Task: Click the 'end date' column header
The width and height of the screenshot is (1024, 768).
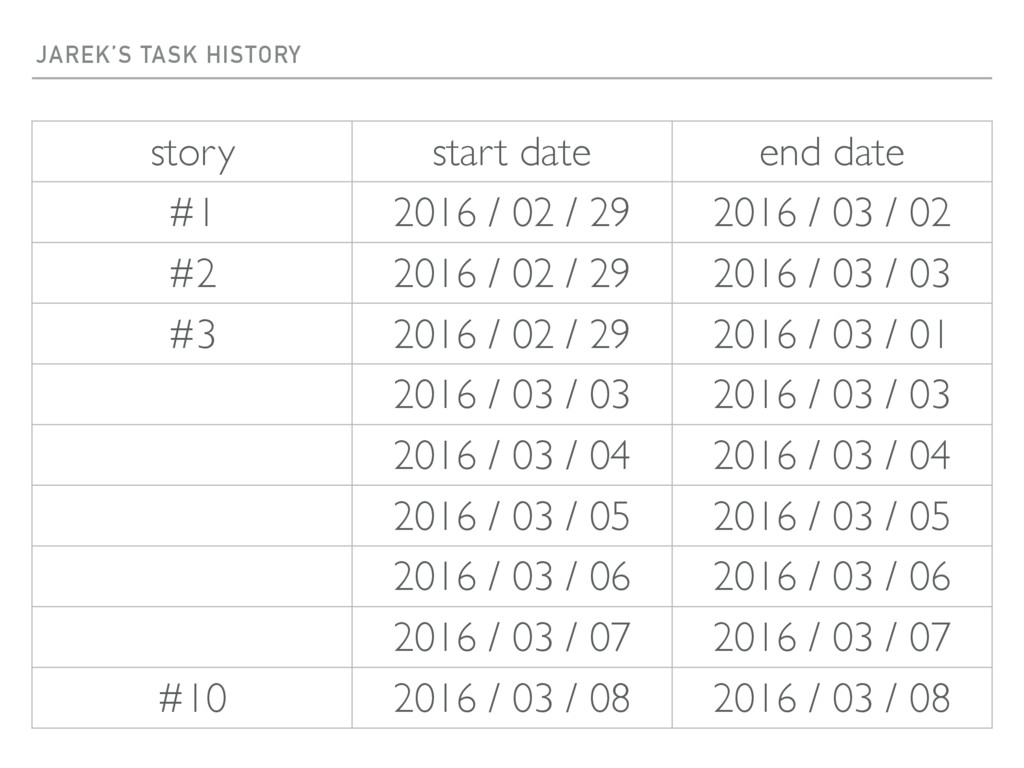Action: [x=832, y=152]
